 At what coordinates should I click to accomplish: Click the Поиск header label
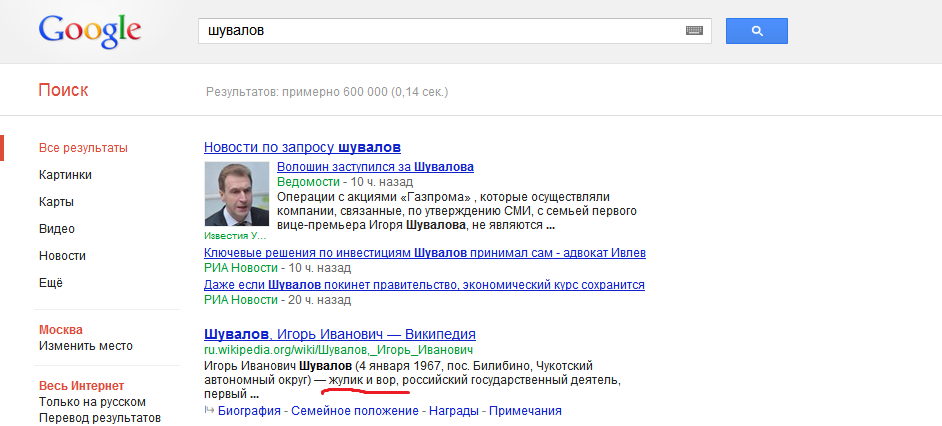[63, 90]
